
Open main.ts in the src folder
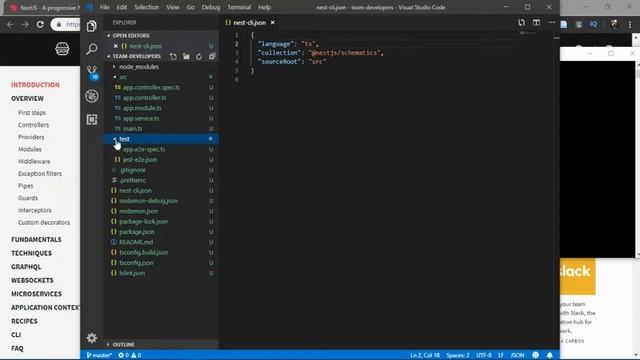[133, 129]
